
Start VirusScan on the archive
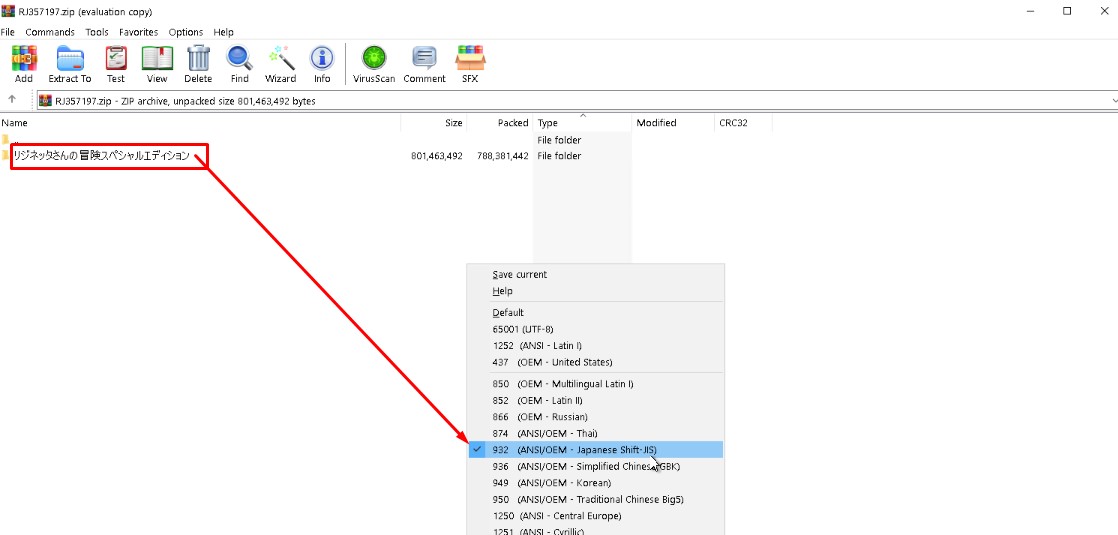[x=374, y=64]
